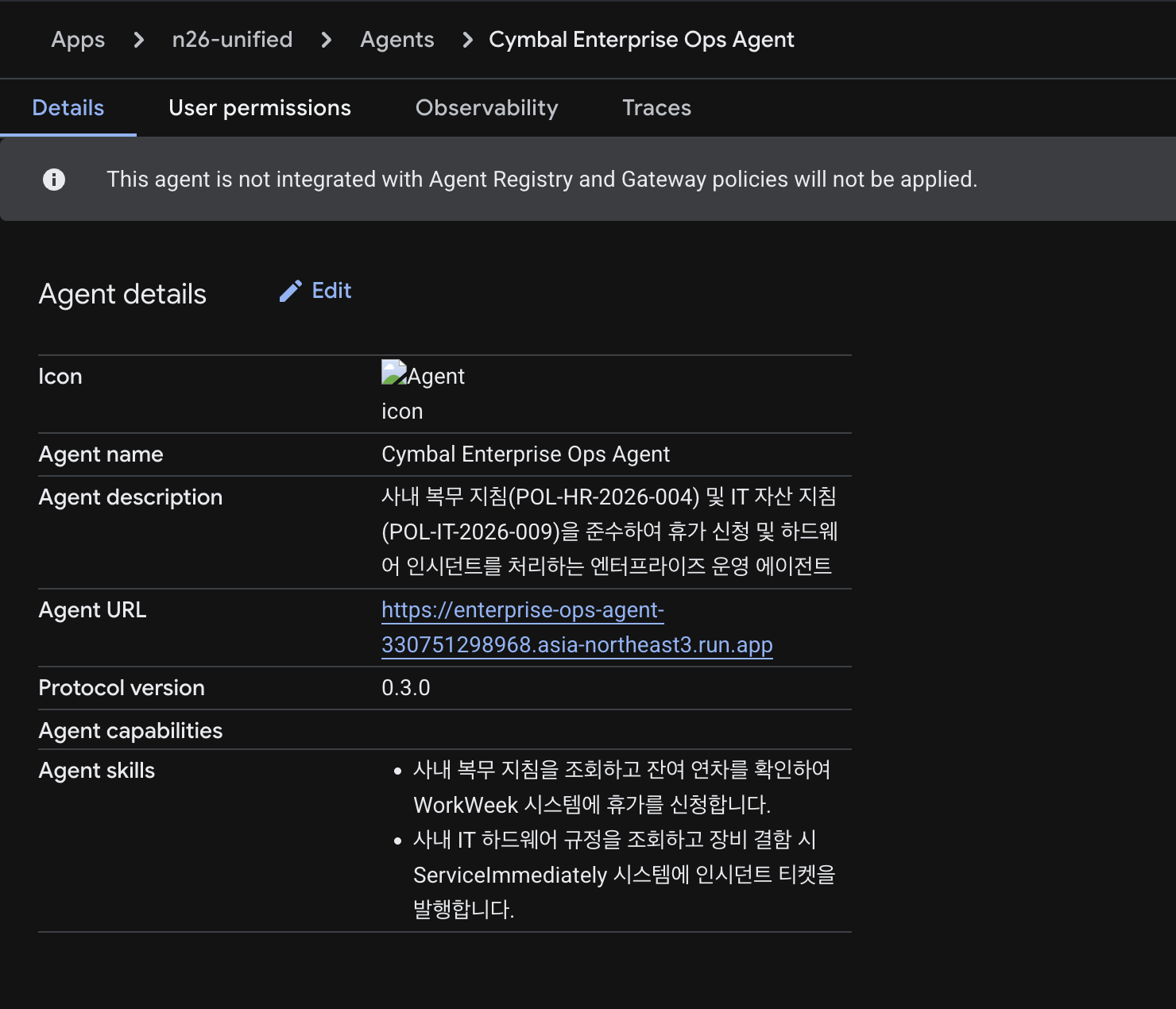Select the agent name value text
This screenshot has width=1176, height=1009.
pos(525,454)
